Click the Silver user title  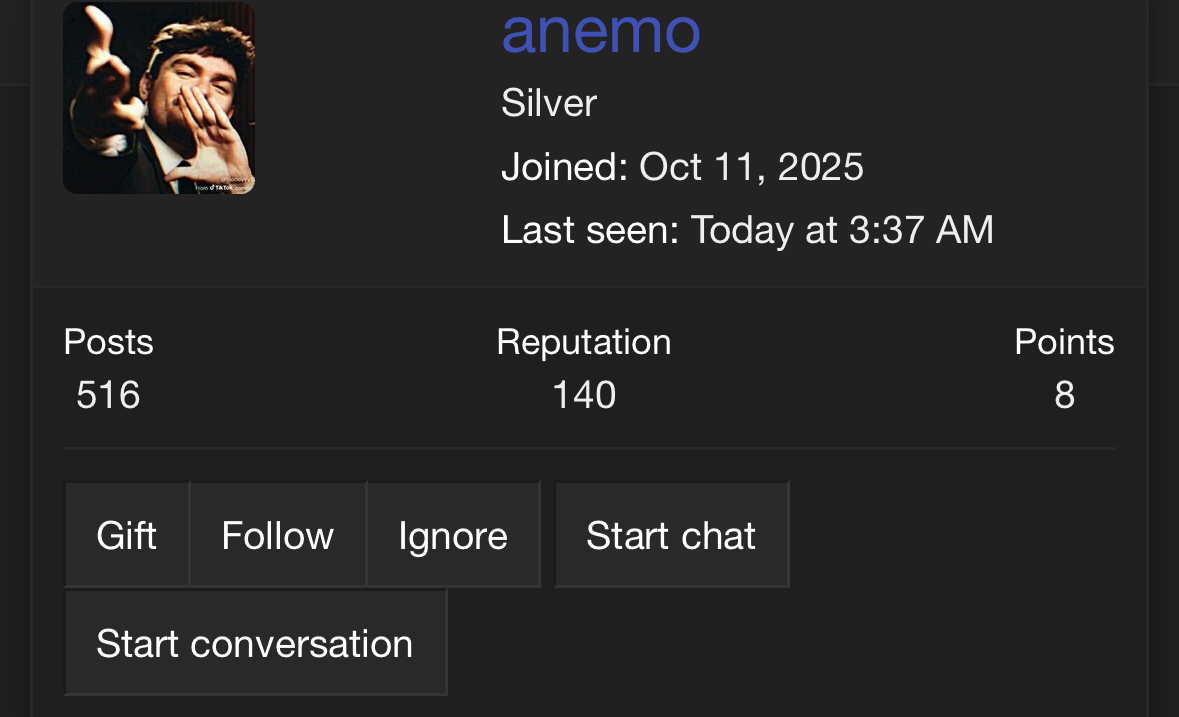pyautogui.click(x=549, y=103)
